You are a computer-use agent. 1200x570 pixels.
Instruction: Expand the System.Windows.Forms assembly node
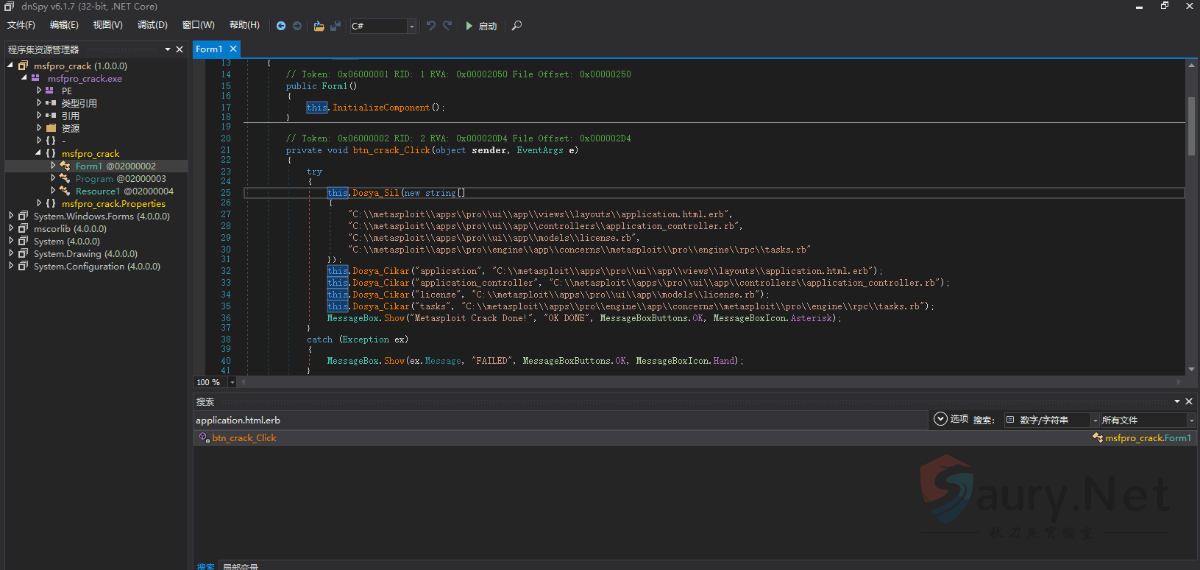pyautogui.click(x=10, y=216)
